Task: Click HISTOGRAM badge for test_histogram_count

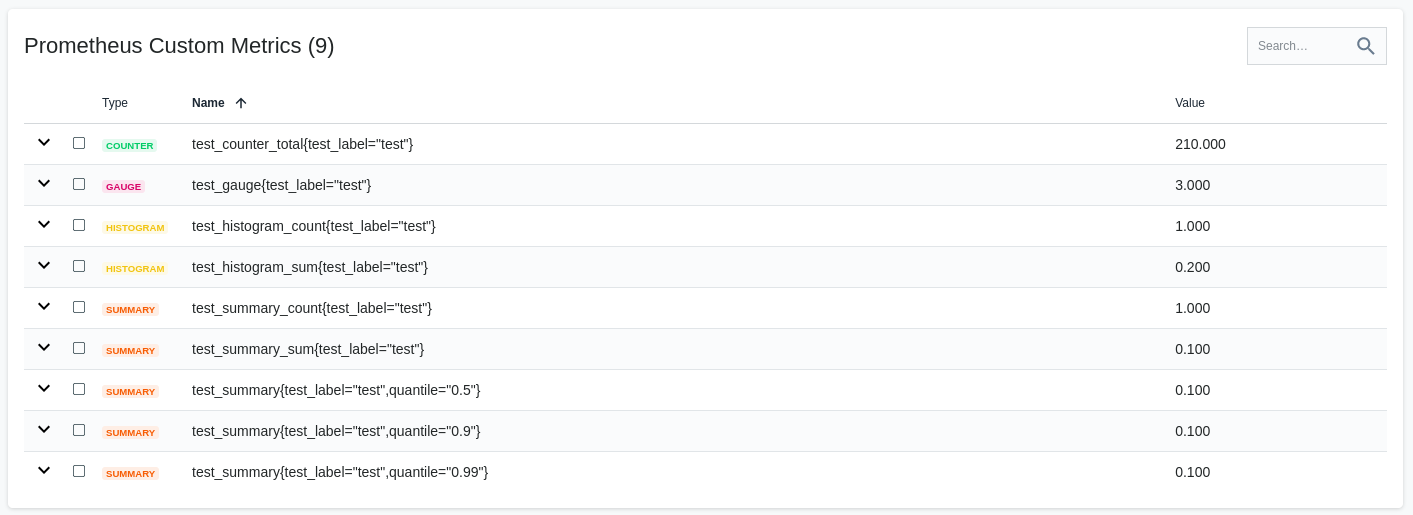Action: point(134,228)
